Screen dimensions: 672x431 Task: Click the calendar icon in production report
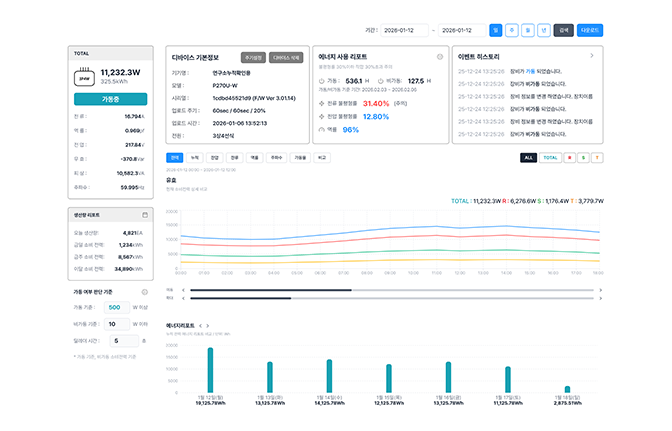pos(146,215)
